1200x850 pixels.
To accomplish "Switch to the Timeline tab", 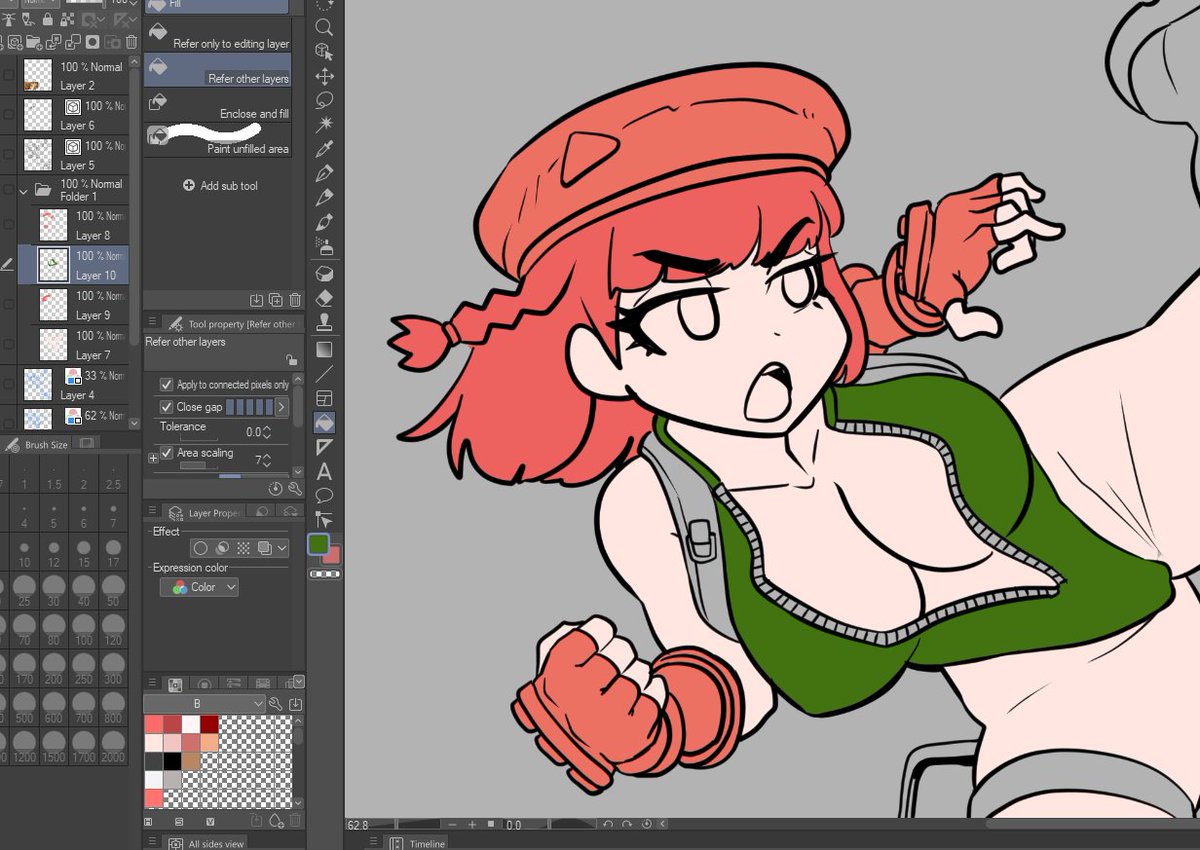I will click(x=418, y=843).
